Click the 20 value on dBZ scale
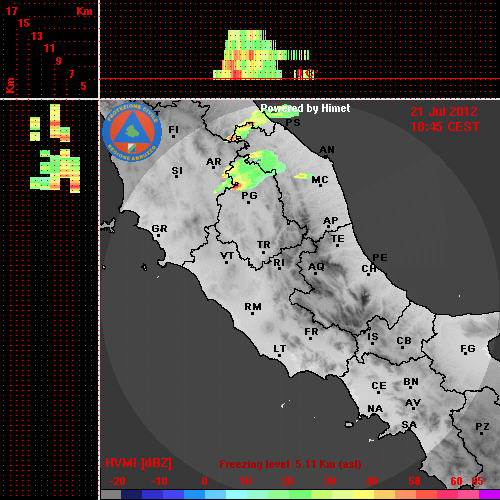Screen dimensions: 500x500 pyautogui.click(x=287, y=481)
